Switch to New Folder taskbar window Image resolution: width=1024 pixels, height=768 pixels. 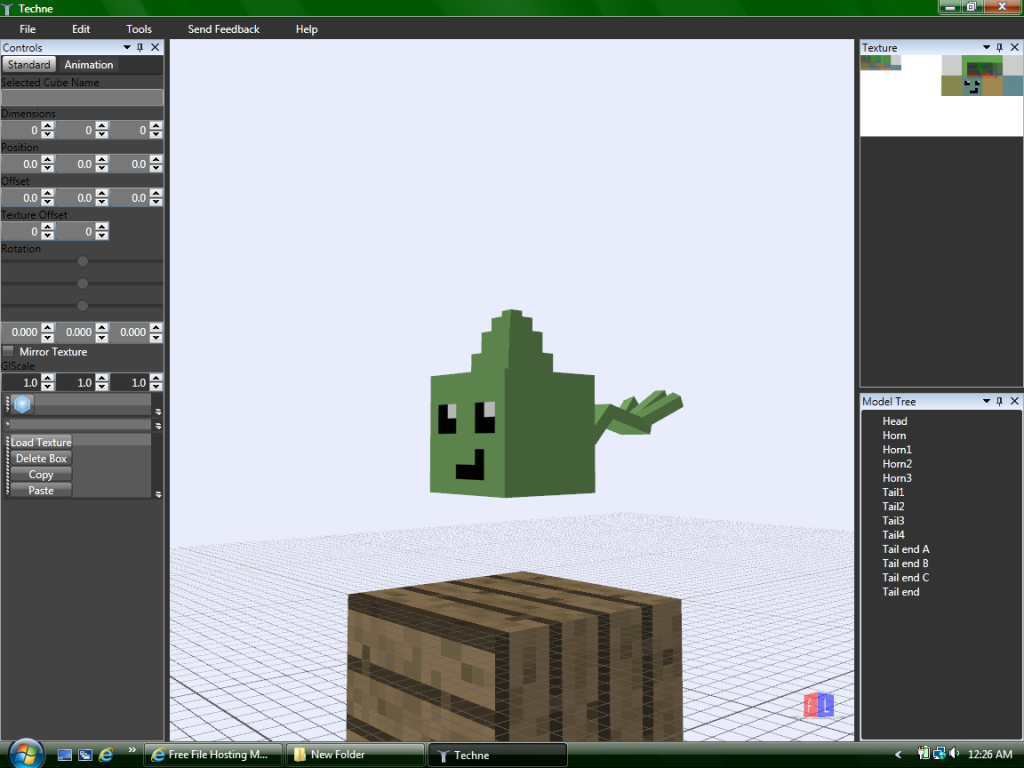click(x=355, y=755)
